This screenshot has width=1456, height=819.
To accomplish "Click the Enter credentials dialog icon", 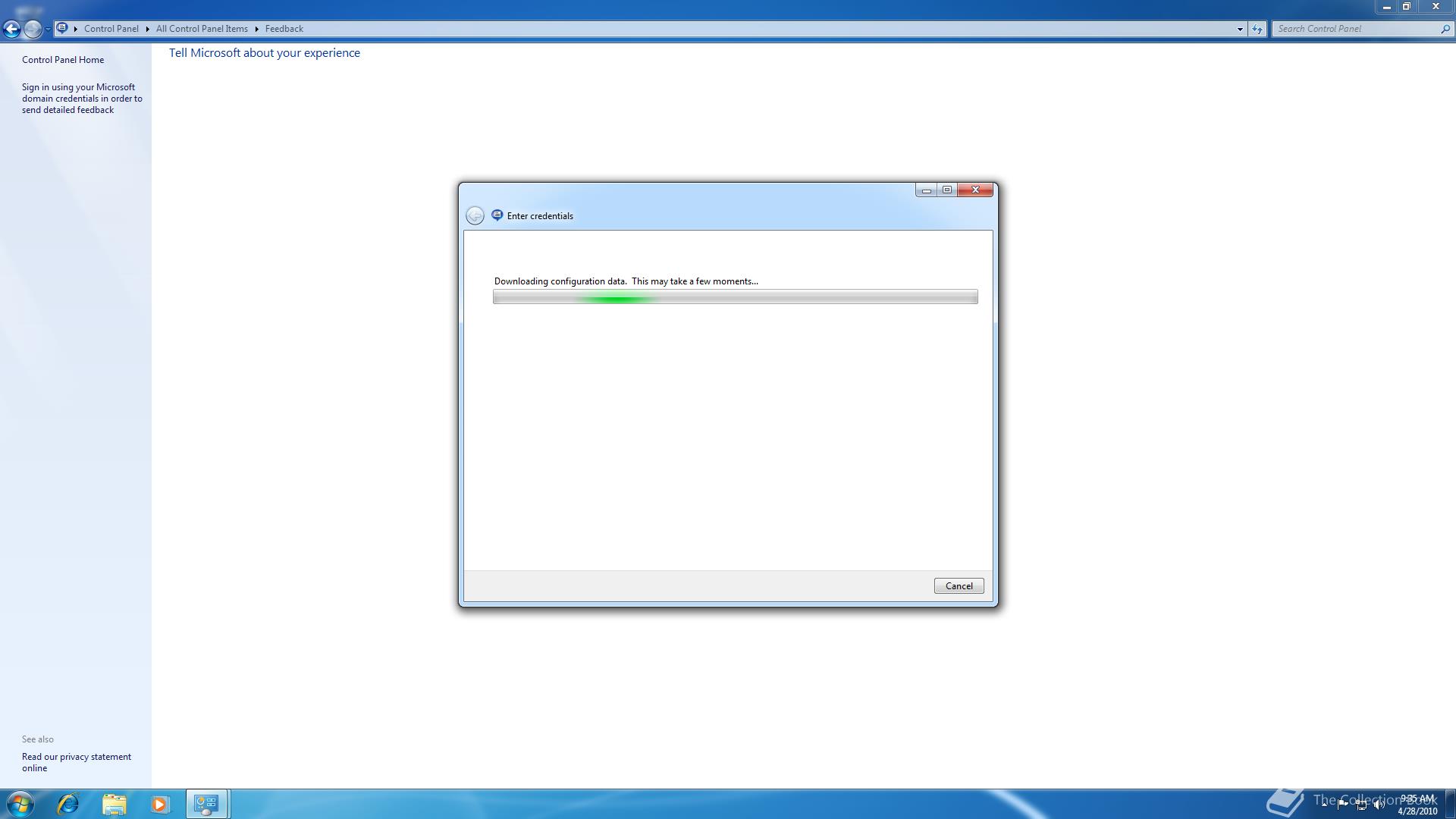I will [x=497, y=215].
